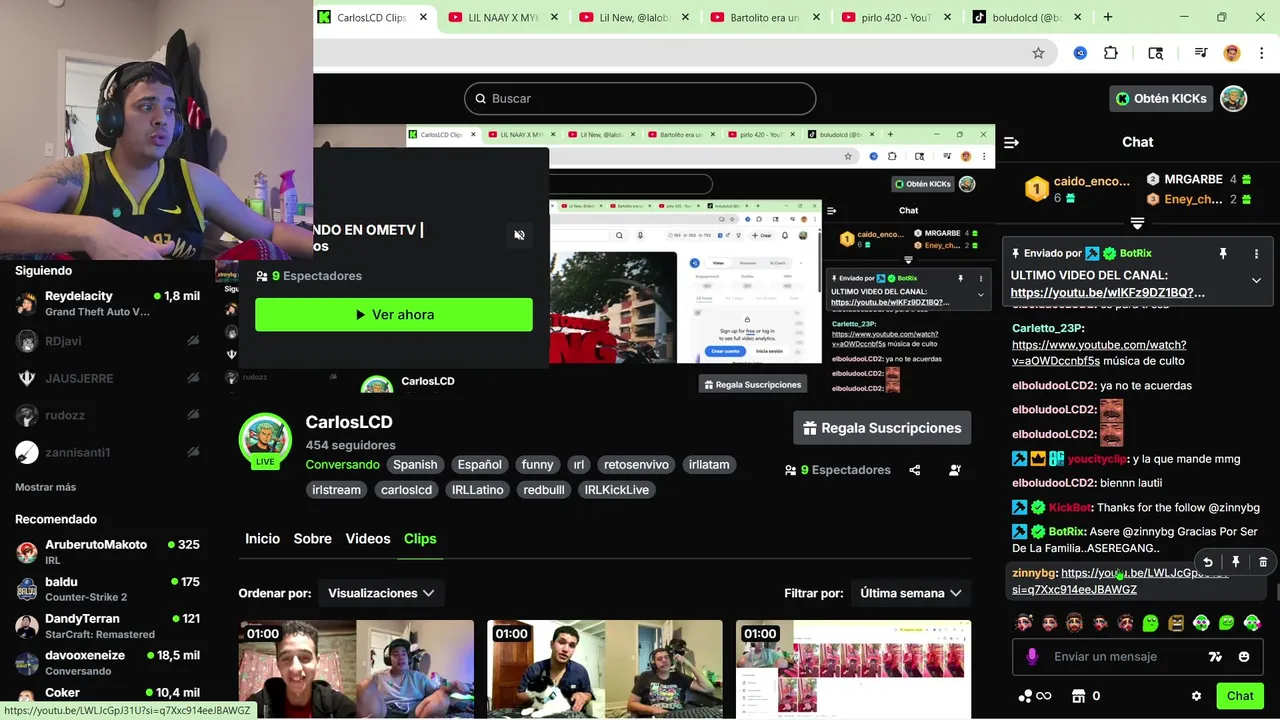The width and height of the screenshot is (1280, 720).
Task: Open the 7TV emote menu icon
Action: point(1215,656)
